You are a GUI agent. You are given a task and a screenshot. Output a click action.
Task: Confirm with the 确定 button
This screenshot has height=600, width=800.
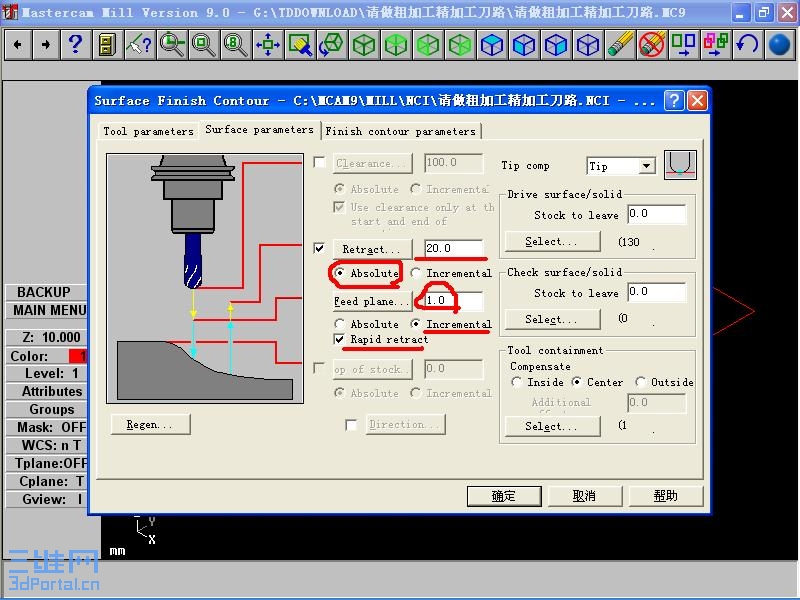tap(504, 496)
